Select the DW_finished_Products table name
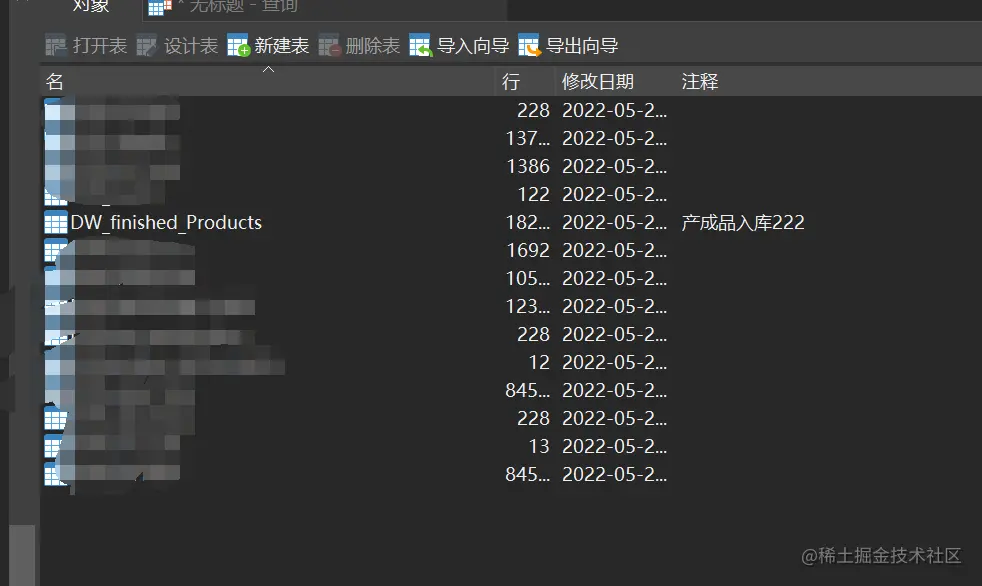This screenshot has width=982, height=586. click(166, 222)
